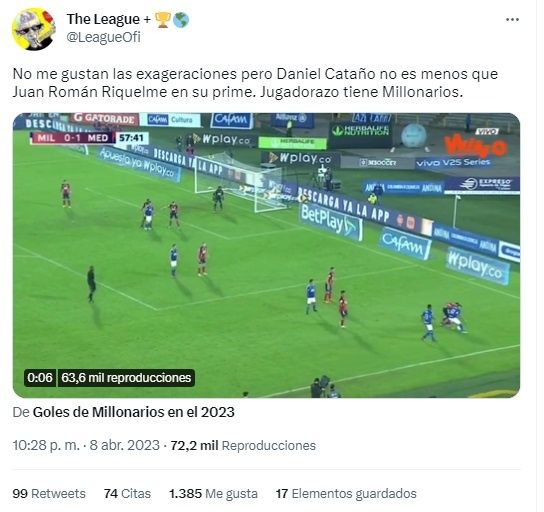Open The League profile avatar
Image resolution: width=544 pixels, height=512 pixels.
[x=34, y=29]
